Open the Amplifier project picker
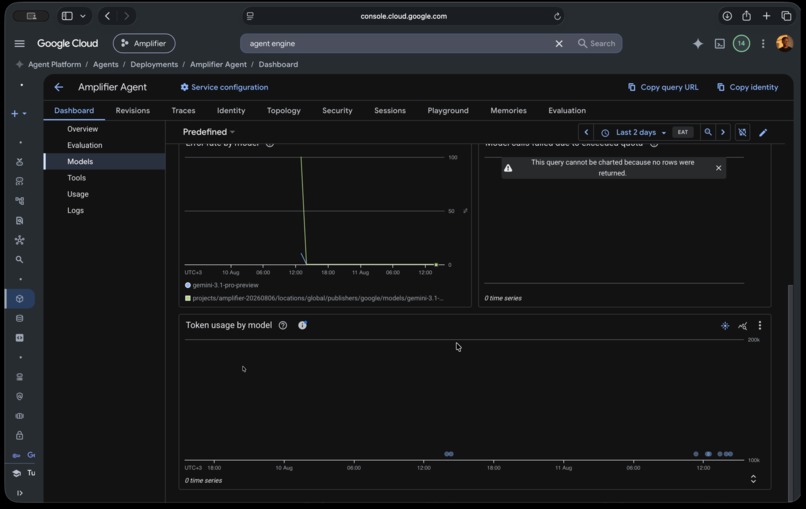Screen dimensions: 806x509 tap(144, 44)
